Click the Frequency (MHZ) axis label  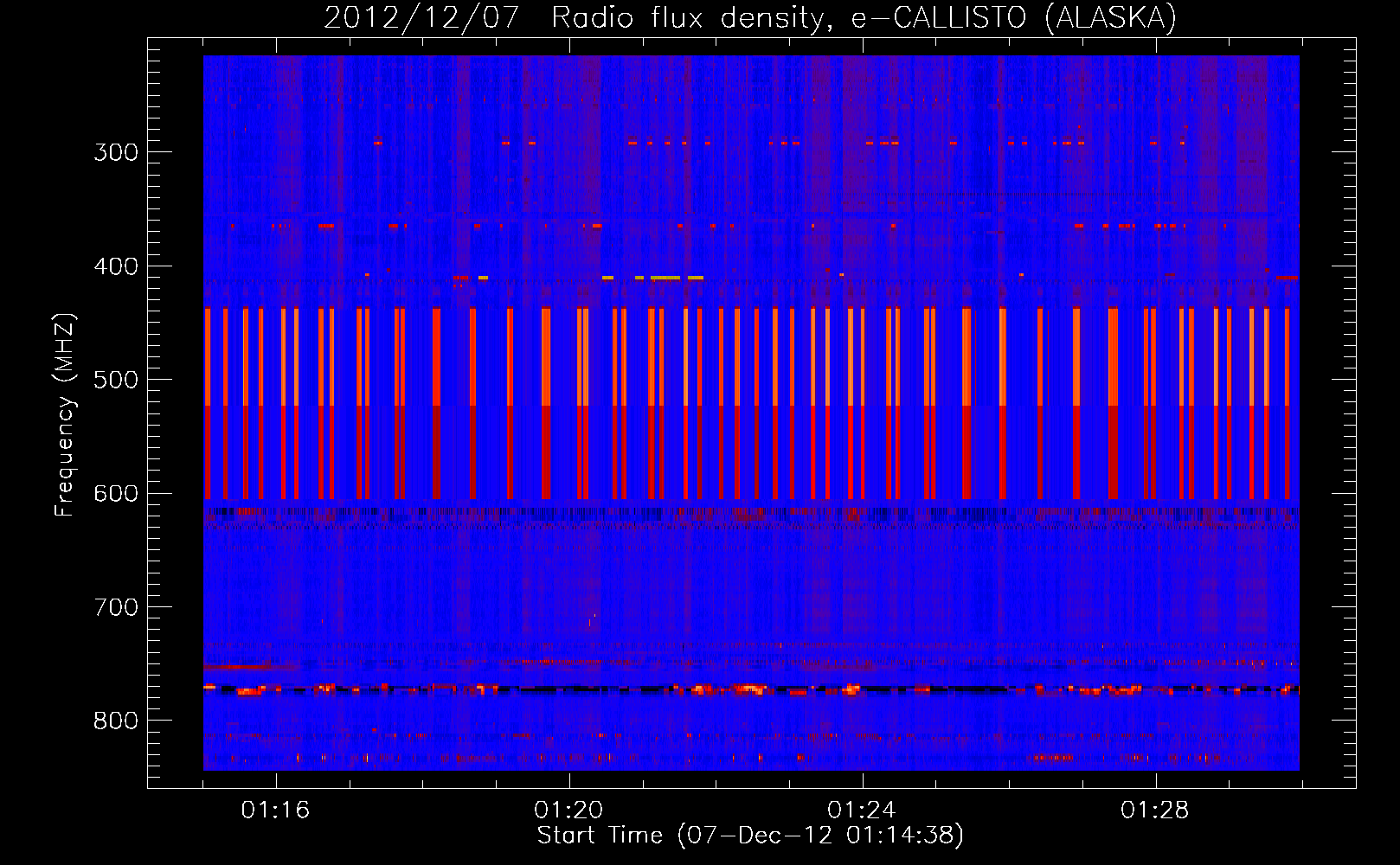tap(66, 414)
